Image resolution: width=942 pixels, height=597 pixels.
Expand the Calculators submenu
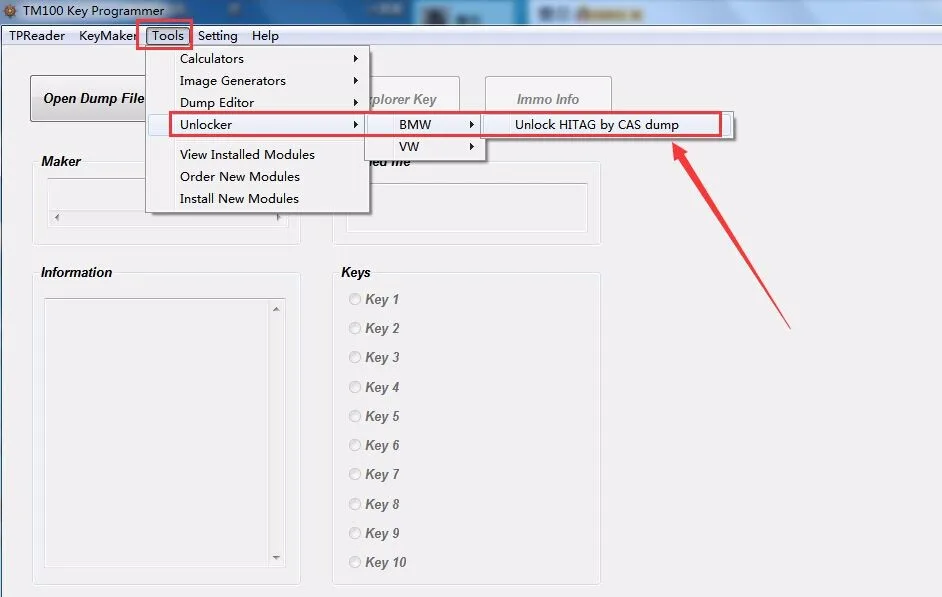pos(258,58)
